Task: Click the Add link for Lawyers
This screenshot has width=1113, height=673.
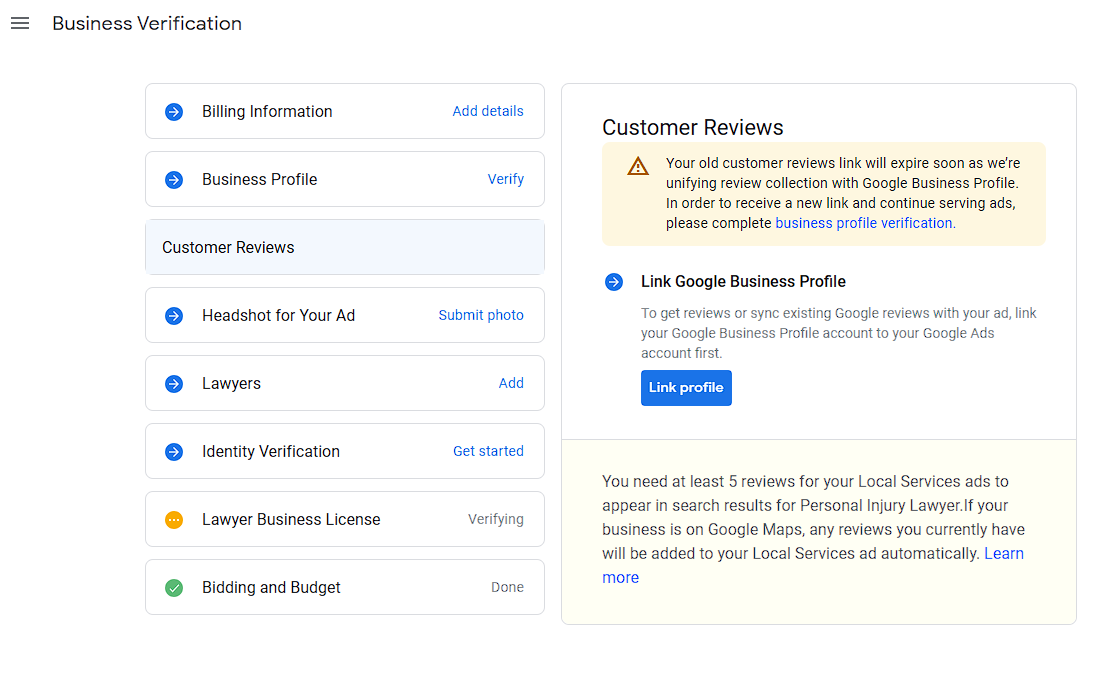Action: click(x=511, y=383)
